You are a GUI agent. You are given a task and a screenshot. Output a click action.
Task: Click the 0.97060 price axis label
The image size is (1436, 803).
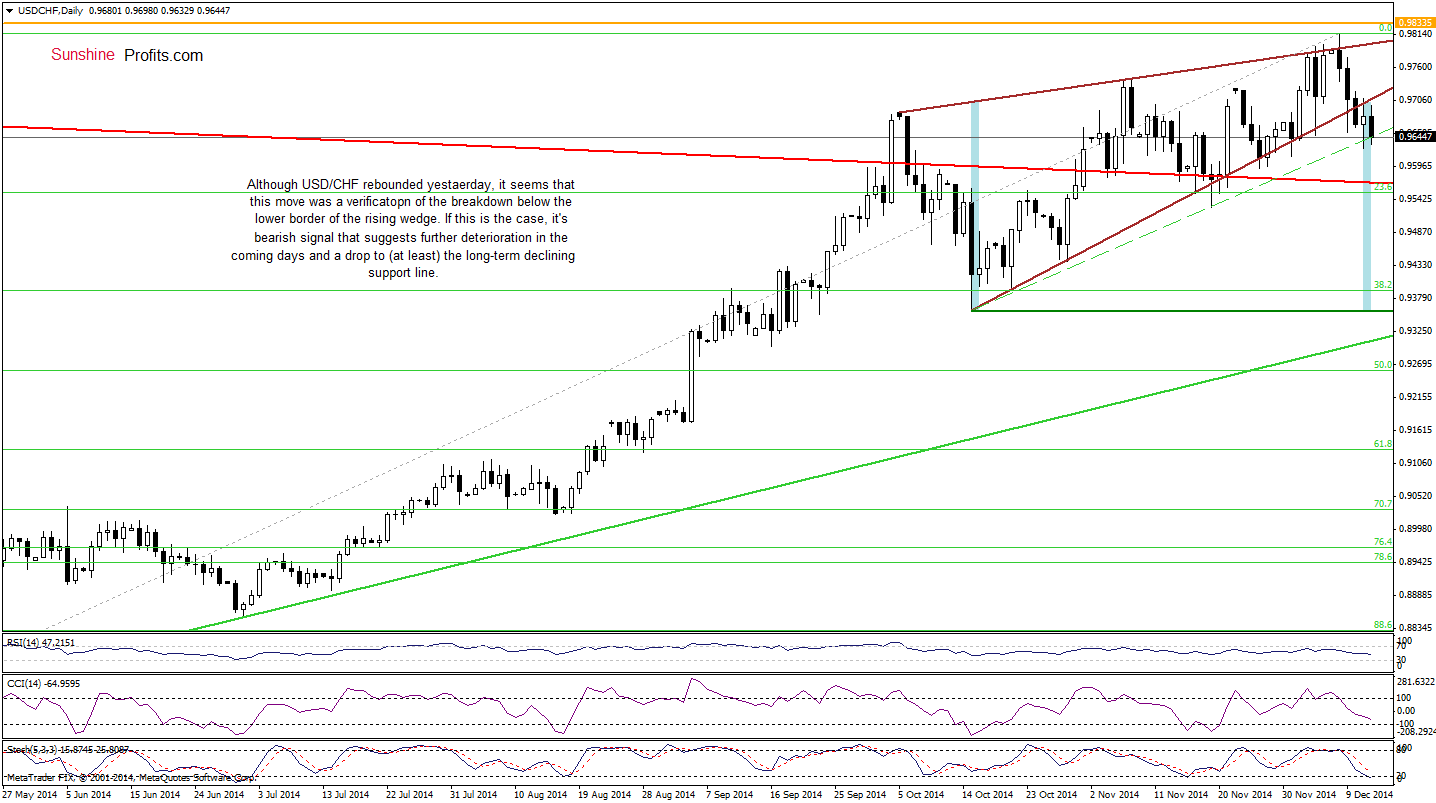(1414, 100)
